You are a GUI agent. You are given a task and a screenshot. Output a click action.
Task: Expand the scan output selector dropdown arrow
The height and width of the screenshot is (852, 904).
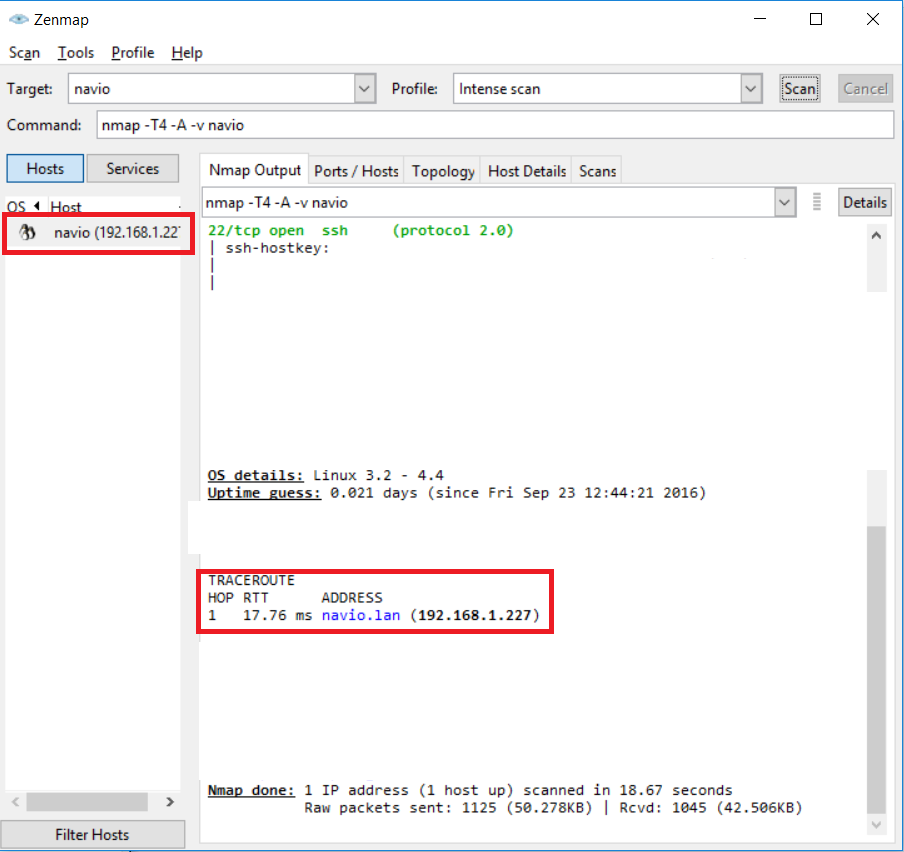785,202
